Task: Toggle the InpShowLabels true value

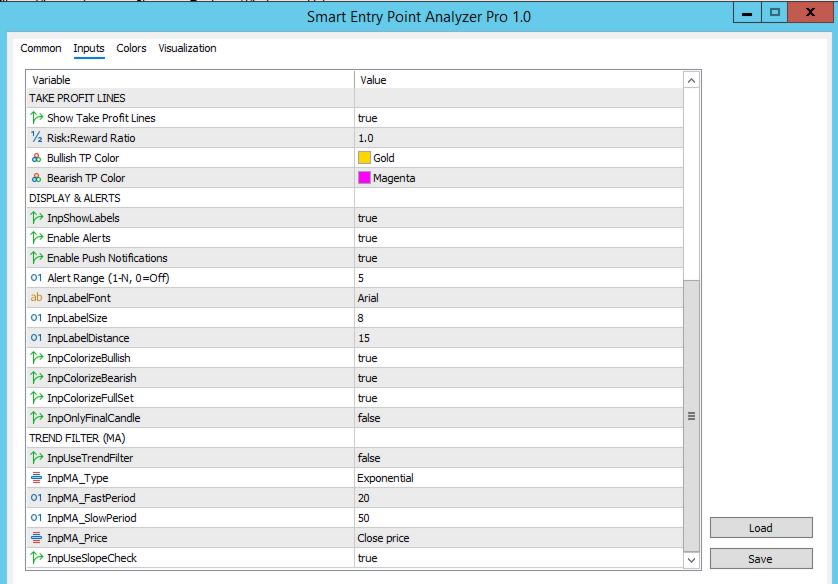Action: [518, 217]
